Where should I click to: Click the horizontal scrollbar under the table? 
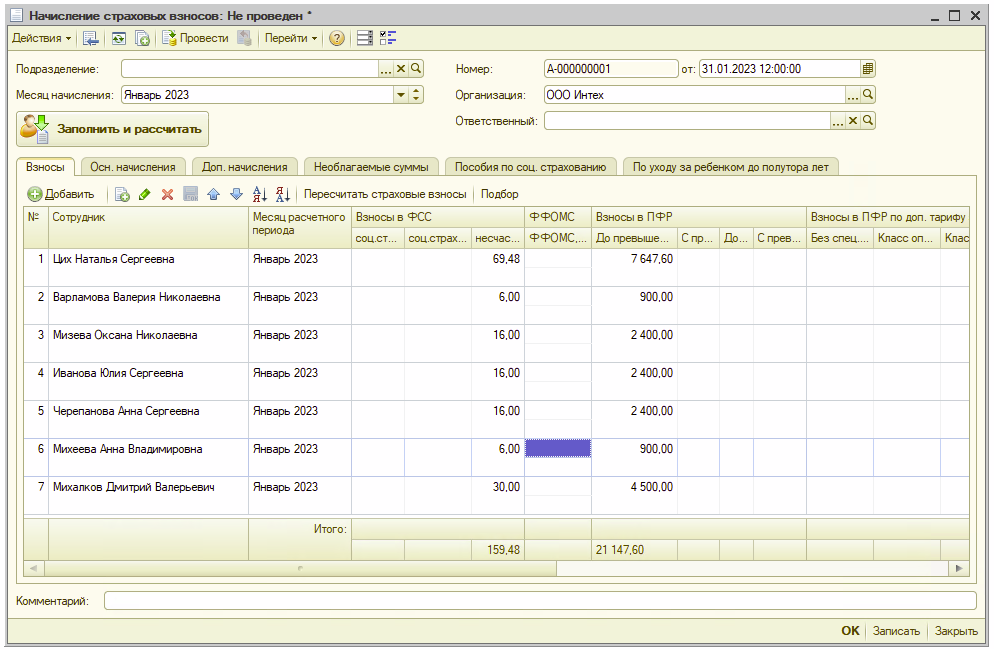(300, 568)
